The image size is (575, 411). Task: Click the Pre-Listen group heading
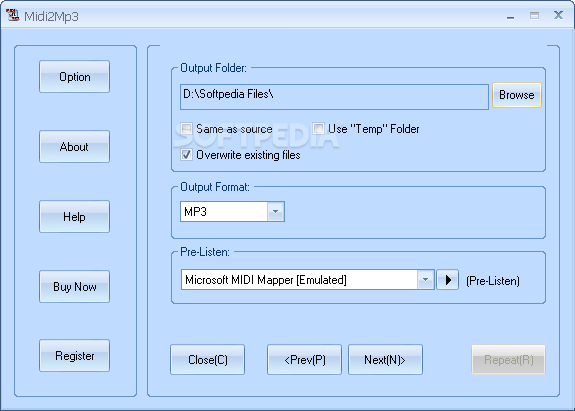pos(205,252)
